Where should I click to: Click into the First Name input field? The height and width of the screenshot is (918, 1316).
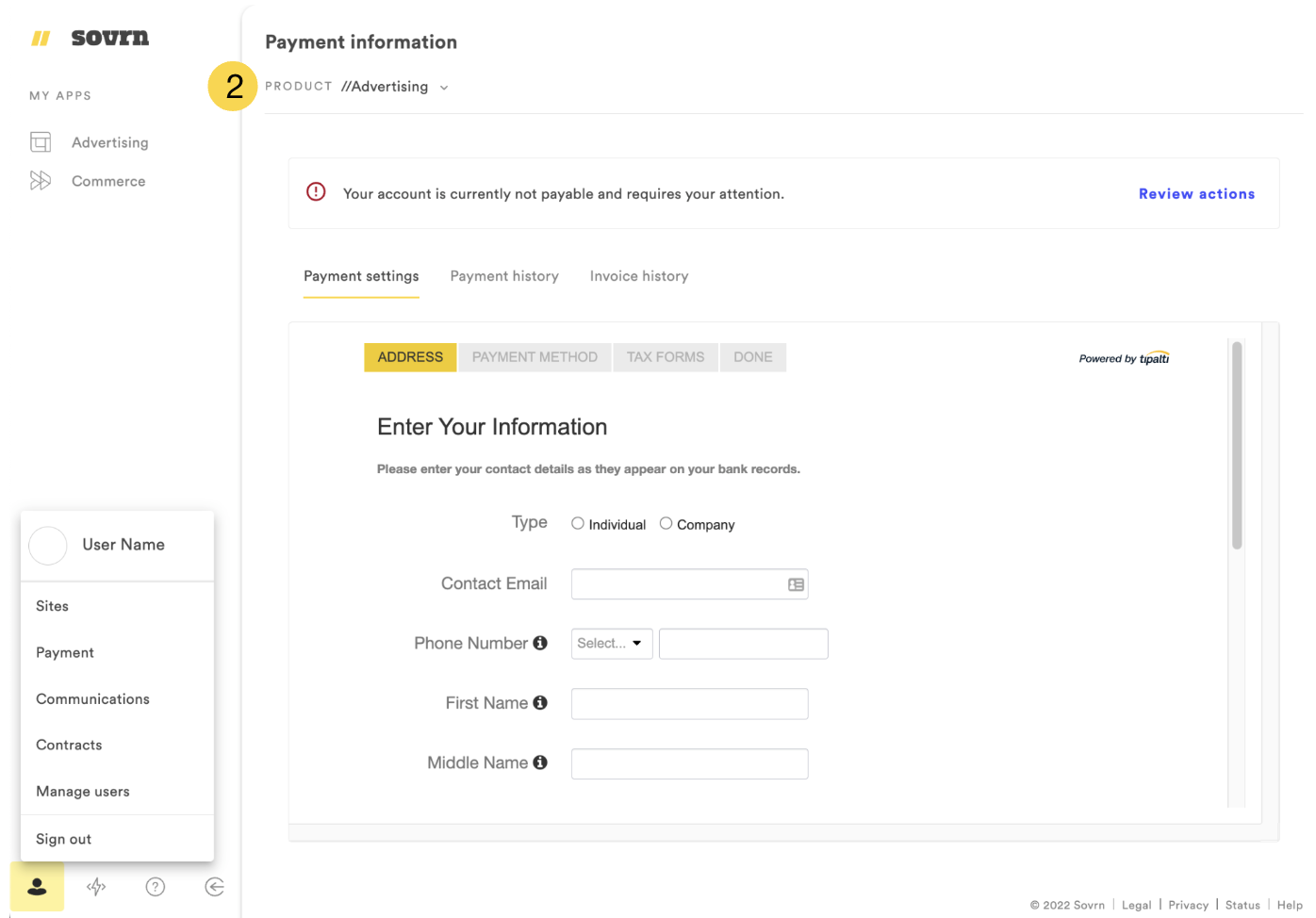(689, 704)
